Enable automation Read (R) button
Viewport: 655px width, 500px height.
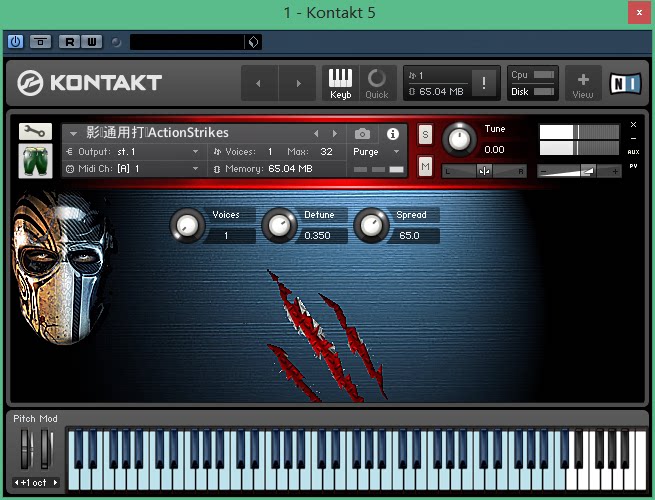(x=69, y=42)
